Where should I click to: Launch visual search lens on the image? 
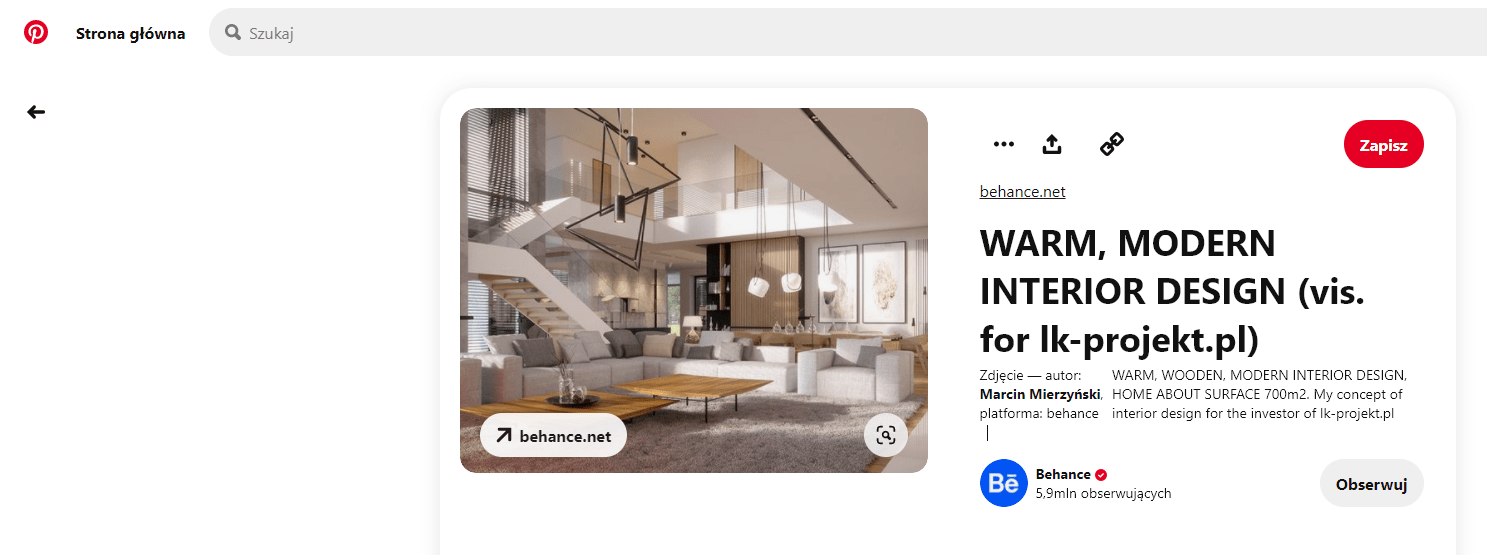click(885, 435)
